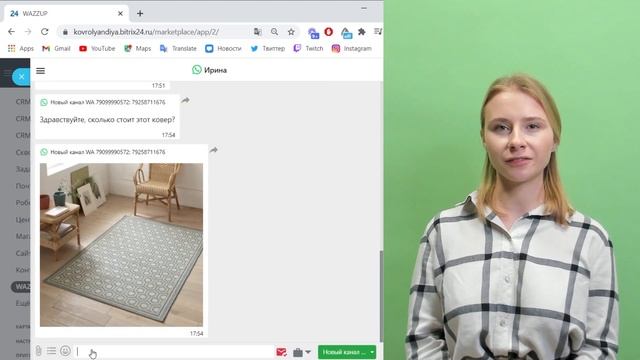This screenshot has width=640, height=360.
Task: Select the WAZZUP item in left sidebar
Action: click(x=21, y=287)
